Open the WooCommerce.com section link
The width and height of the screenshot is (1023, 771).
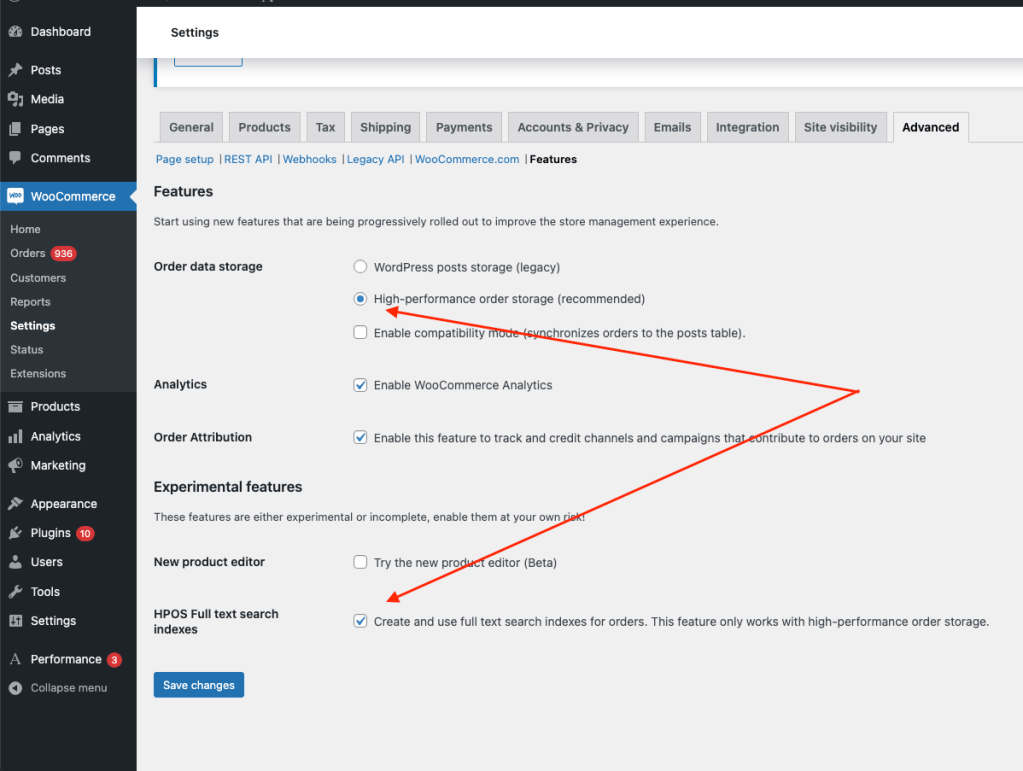click(467, 159)
